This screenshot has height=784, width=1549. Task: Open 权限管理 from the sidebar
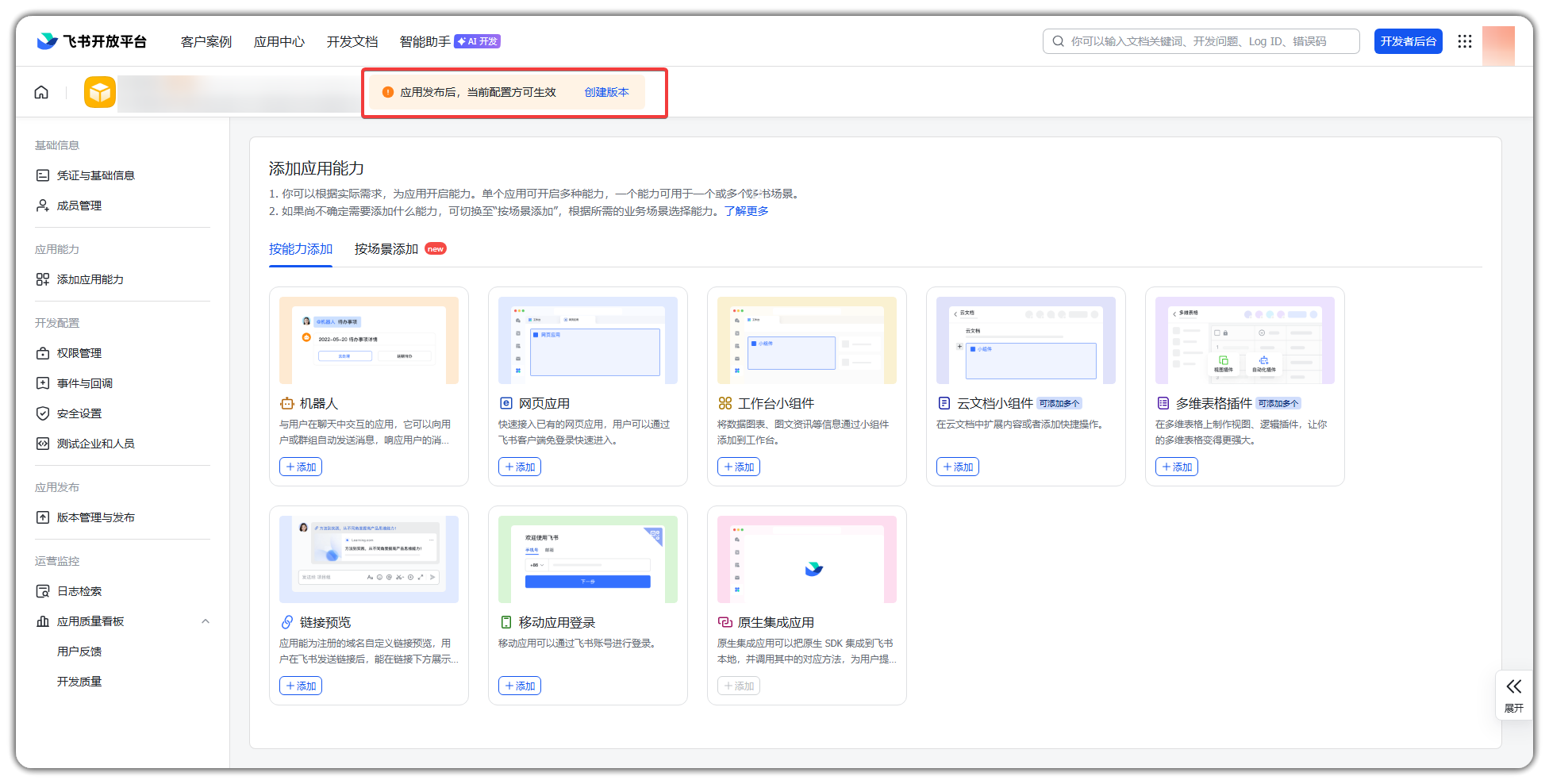[x=79, y=353]
